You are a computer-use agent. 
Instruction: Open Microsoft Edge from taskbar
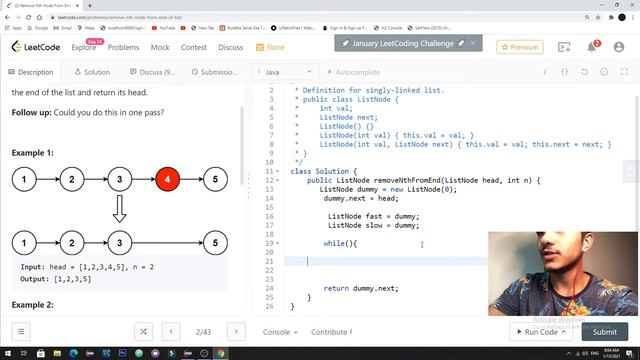[73, 353]
